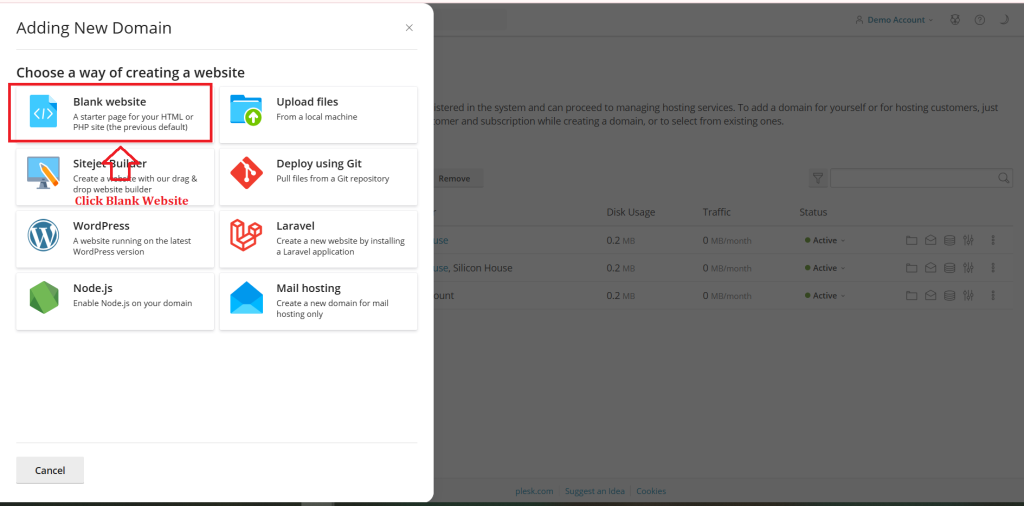The height and width of the screenshot is (506, 1024).
Task: Sort by the Disk Usage column header
Action: [x=630, y=212]
